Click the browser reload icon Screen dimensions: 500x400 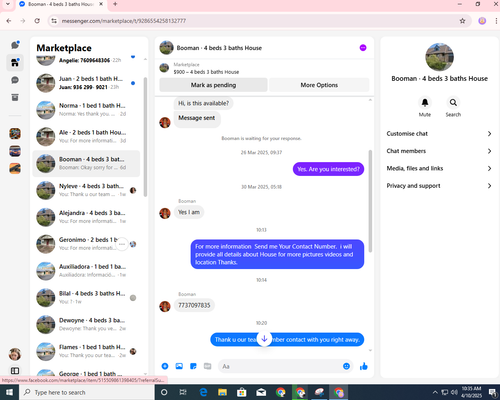pyautogui.click(x=37, y=21)
